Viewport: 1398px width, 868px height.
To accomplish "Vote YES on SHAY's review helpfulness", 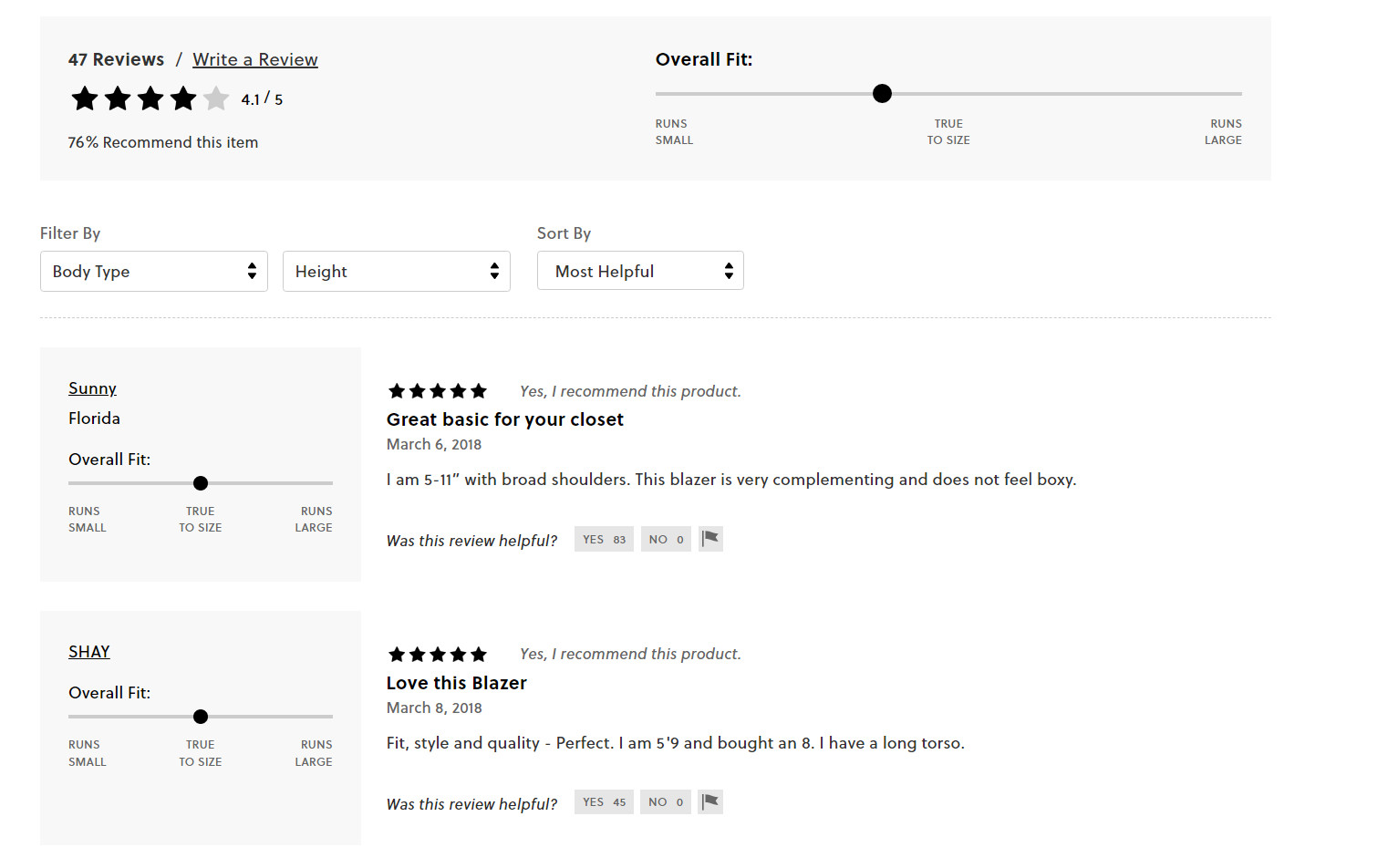I will 604,802.
